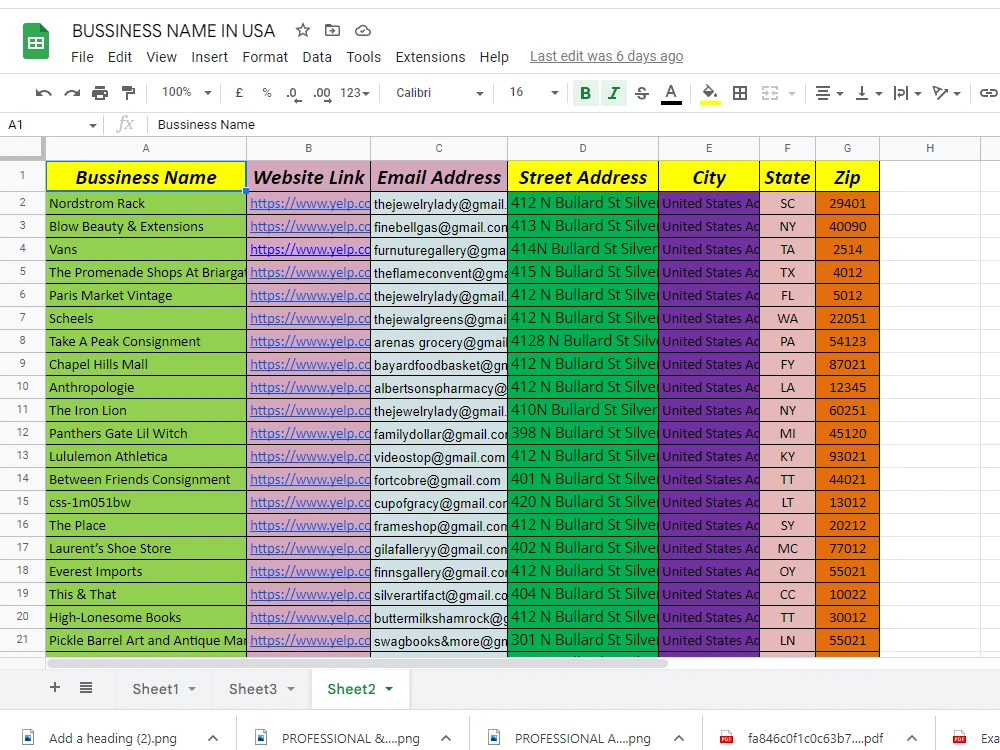Select column D header
The image size is (1000, 750).
click(583, 148)
